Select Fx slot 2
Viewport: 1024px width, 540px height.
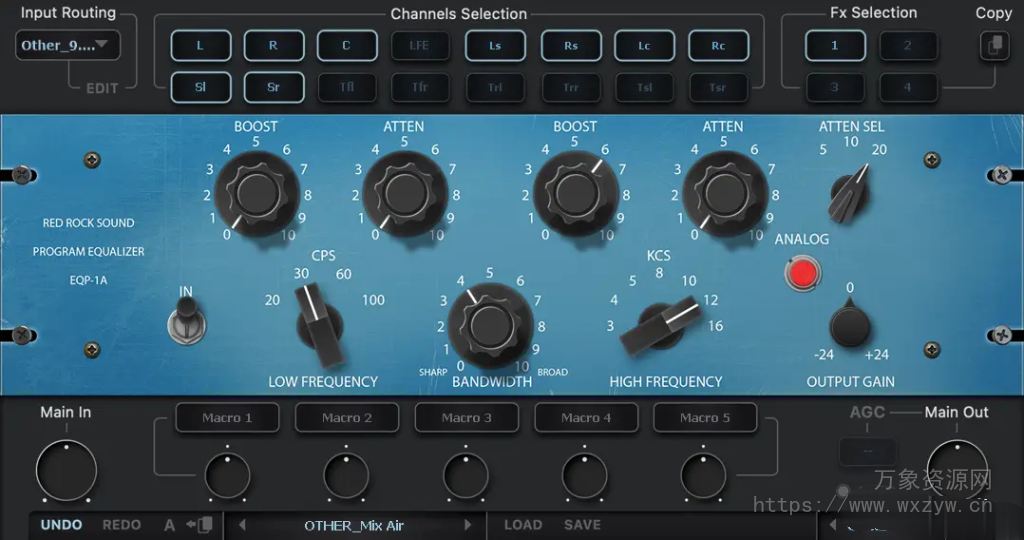pyautogui.click(x=908, y=46)
